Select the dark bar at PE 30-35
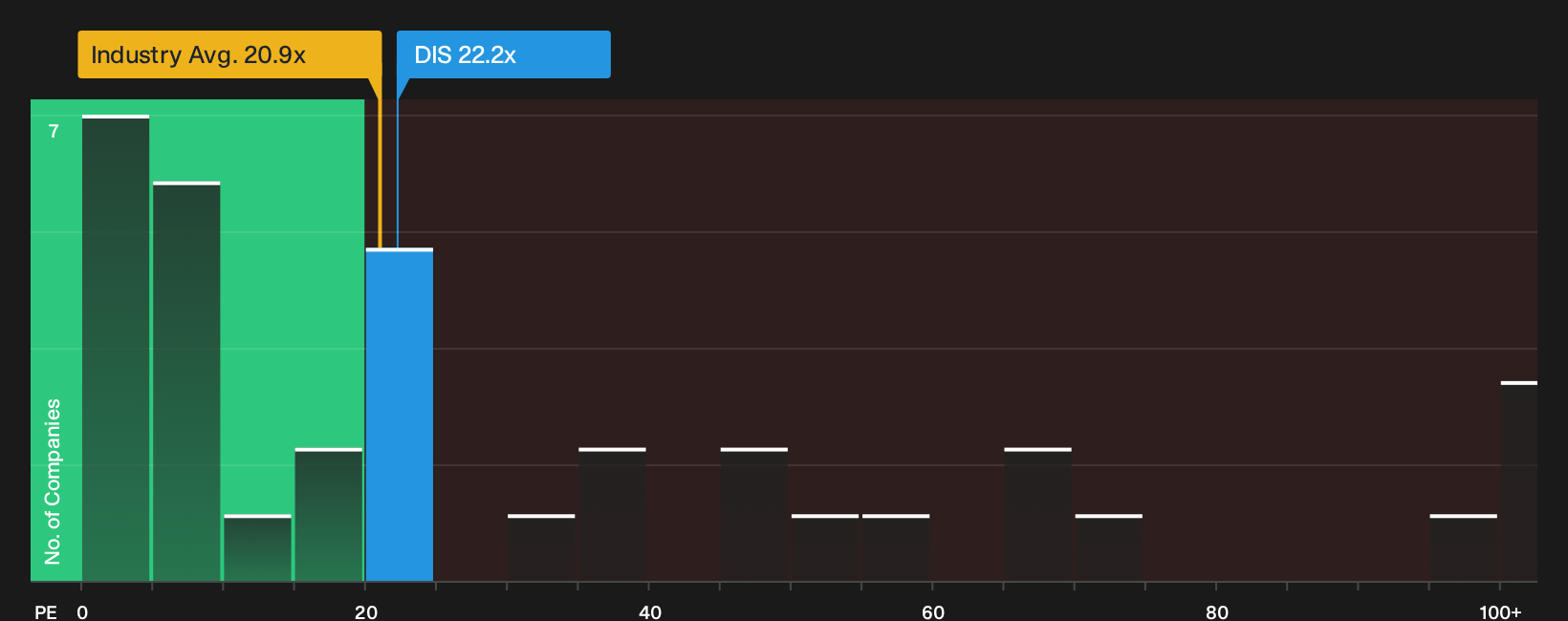The width and height of the screenshot is (1568, 621). pos(541,547)
